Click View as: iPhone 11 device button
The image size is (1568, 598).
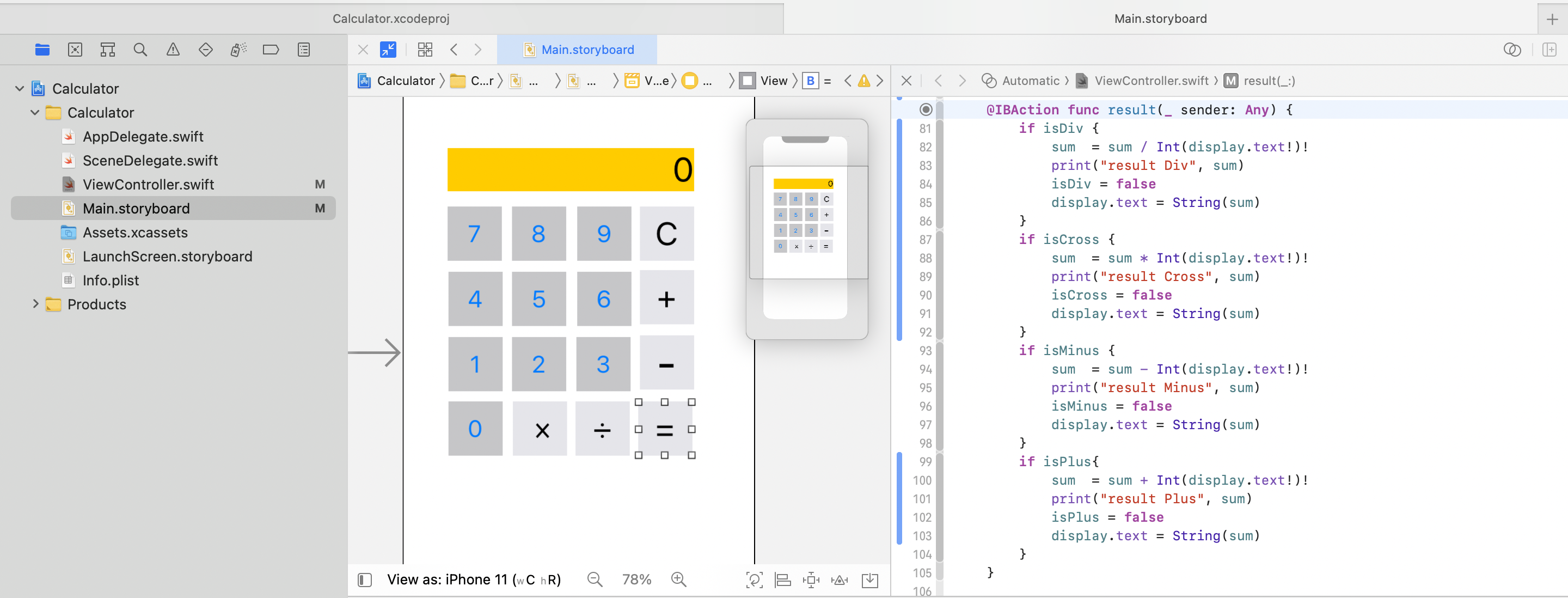point(474,579)
